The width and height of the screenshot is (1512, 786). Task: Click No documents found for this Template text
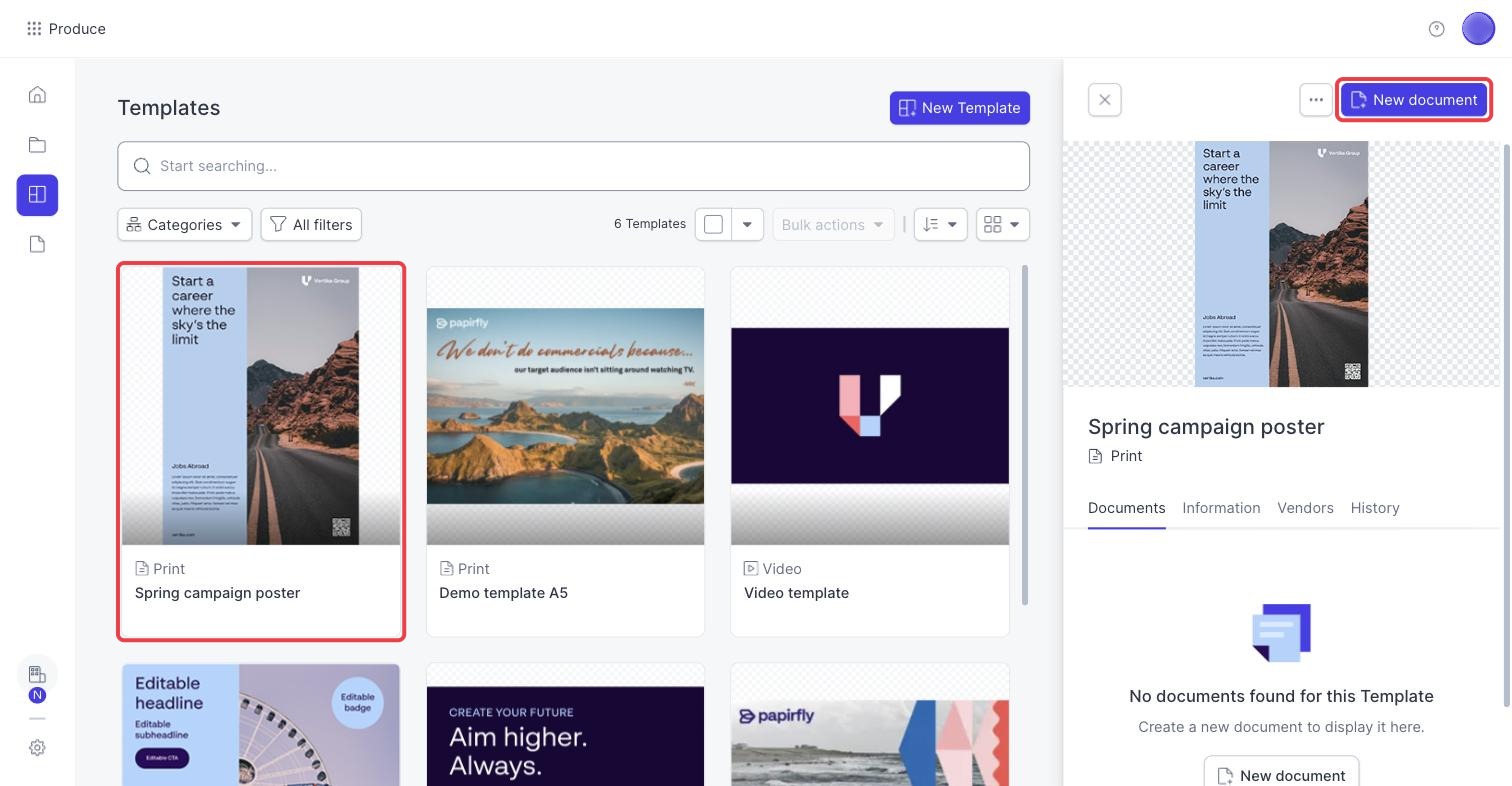(1281, 696)
